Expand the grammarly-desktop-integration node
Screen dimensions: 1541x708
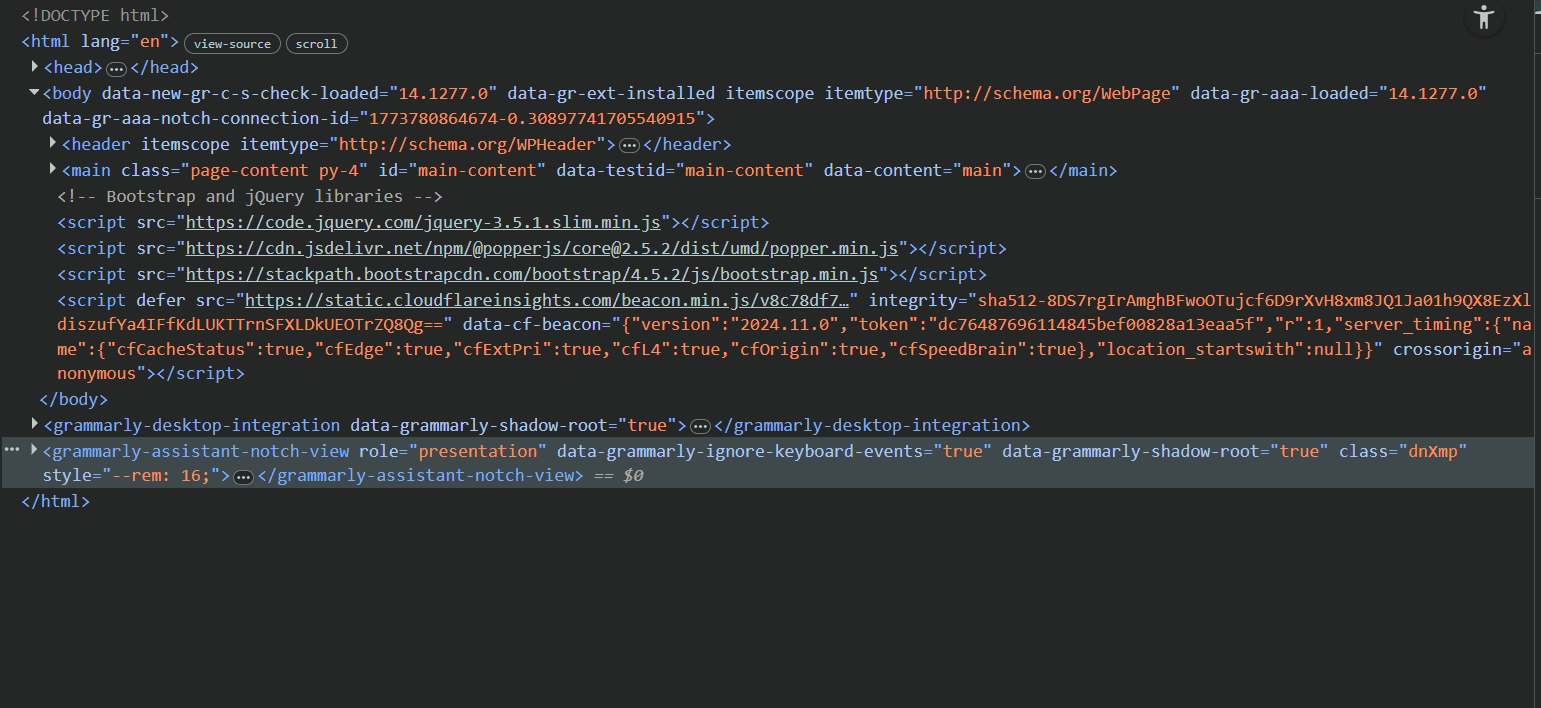[x=35, y=425]
